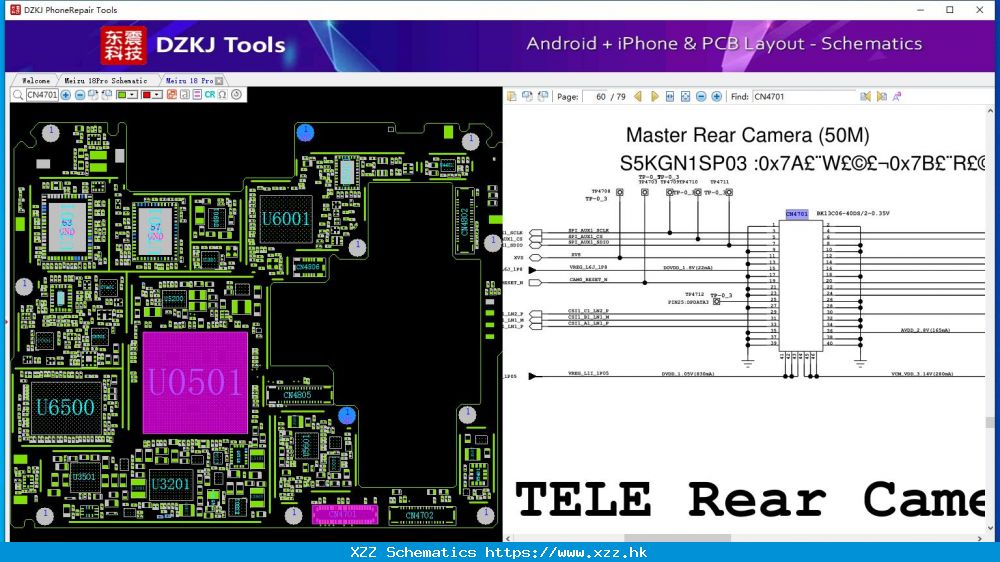Viewport: 1000px width, 562px height.
Task: Select chip U3201 on PCB layout
Action: 170,484
